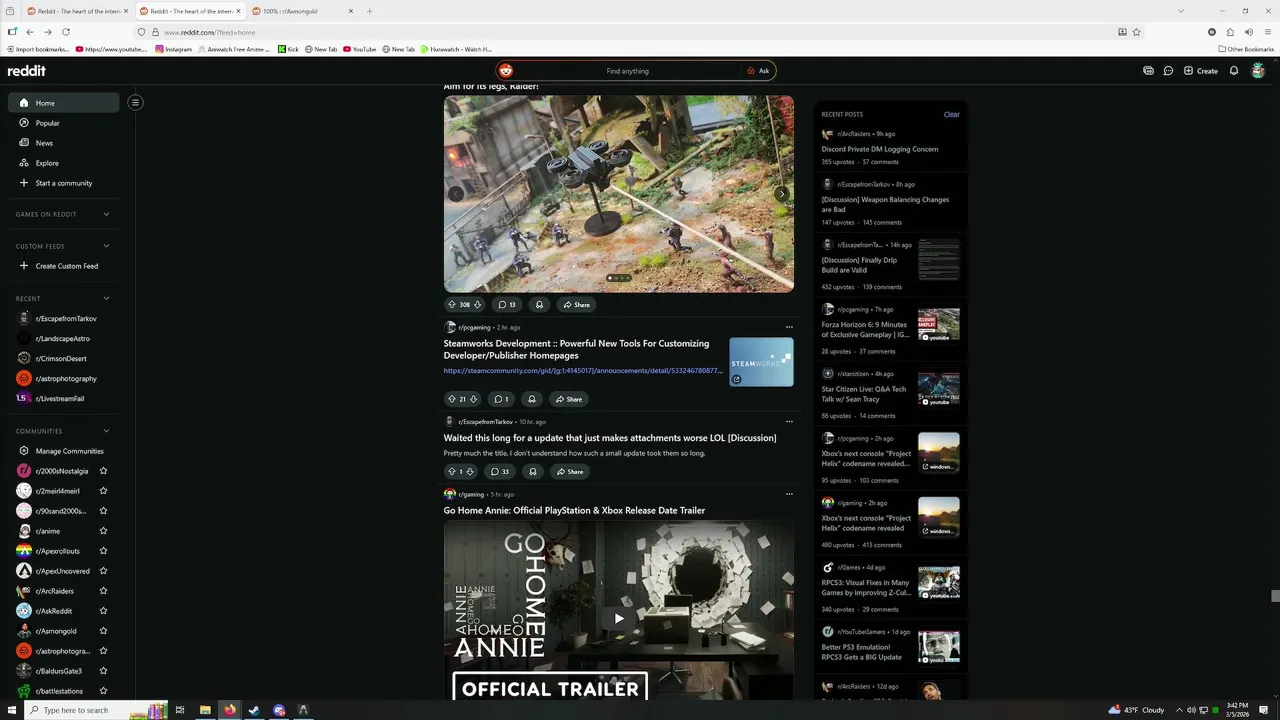Give award to the Steamworks post
This screenshot has height=720, width=1280.
pos(532,399)
